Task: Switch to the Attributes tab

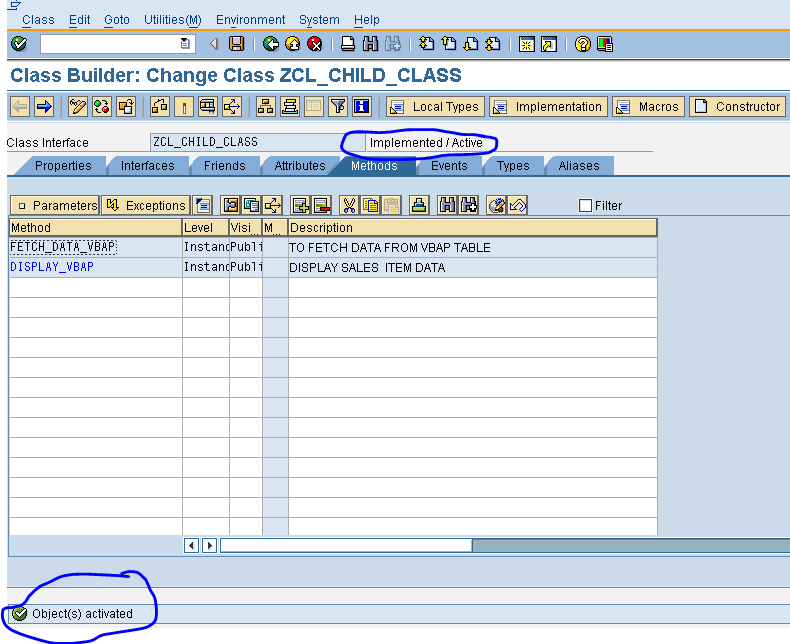Action: point(300,166)
